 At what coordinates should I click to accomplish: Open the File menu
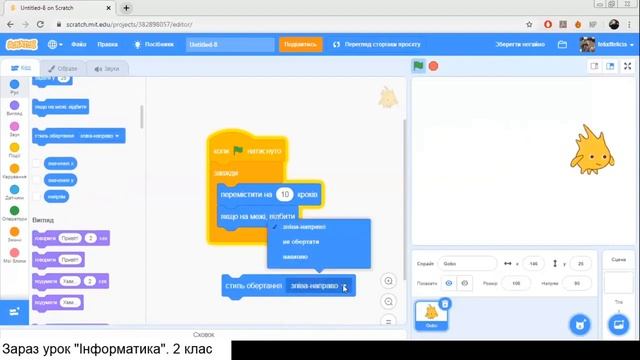79,44
